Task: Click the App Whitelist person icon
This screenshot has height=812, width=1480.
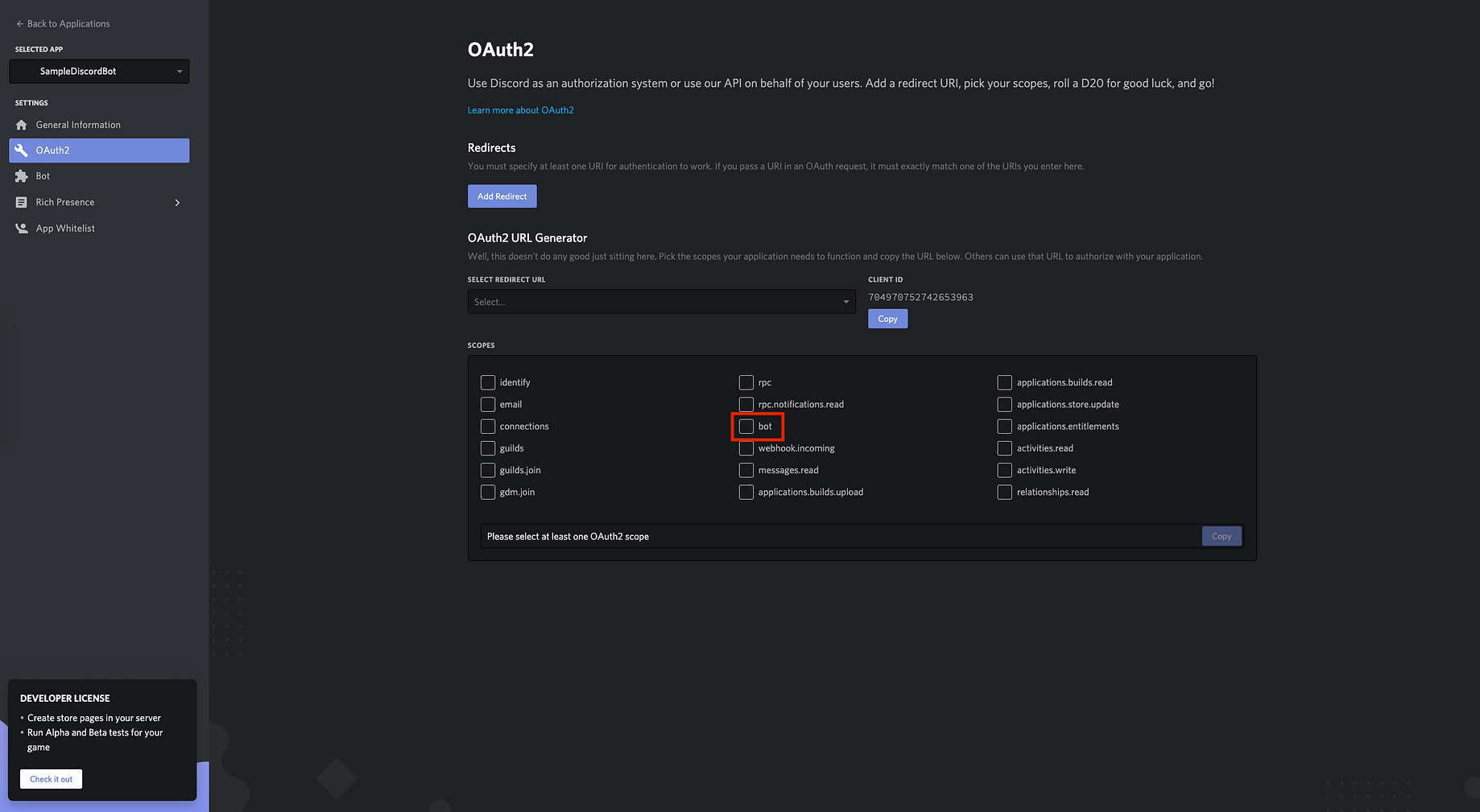Action: pos(22,229)
